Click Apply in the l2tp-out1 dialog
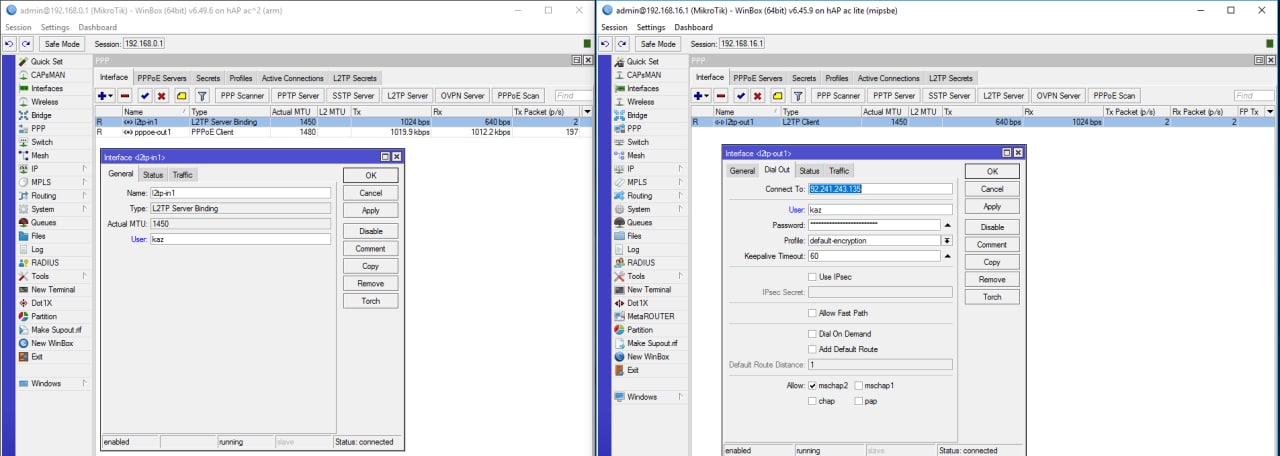The height and width of the screenshot is (456, 1280). click(992, 206)
